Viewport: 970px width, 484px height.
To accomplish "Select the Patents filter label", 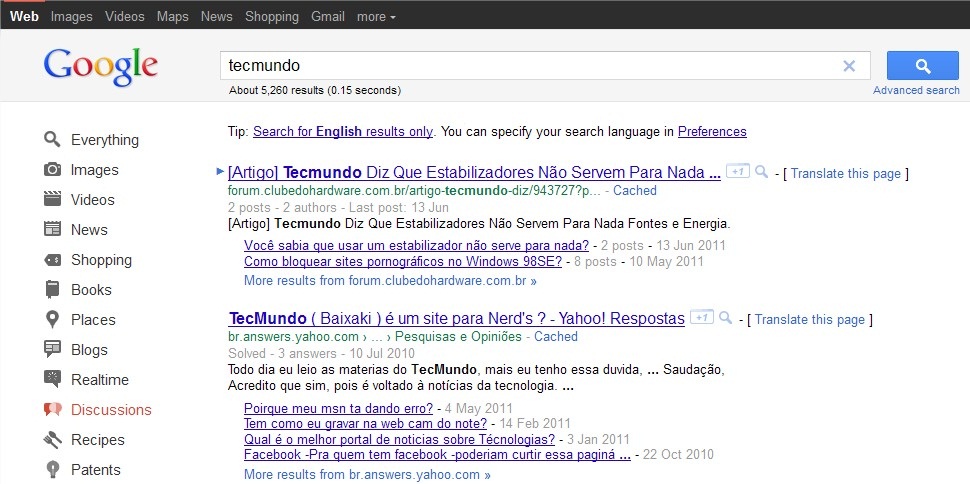I will pyautogui.click(x=96, y=469).
